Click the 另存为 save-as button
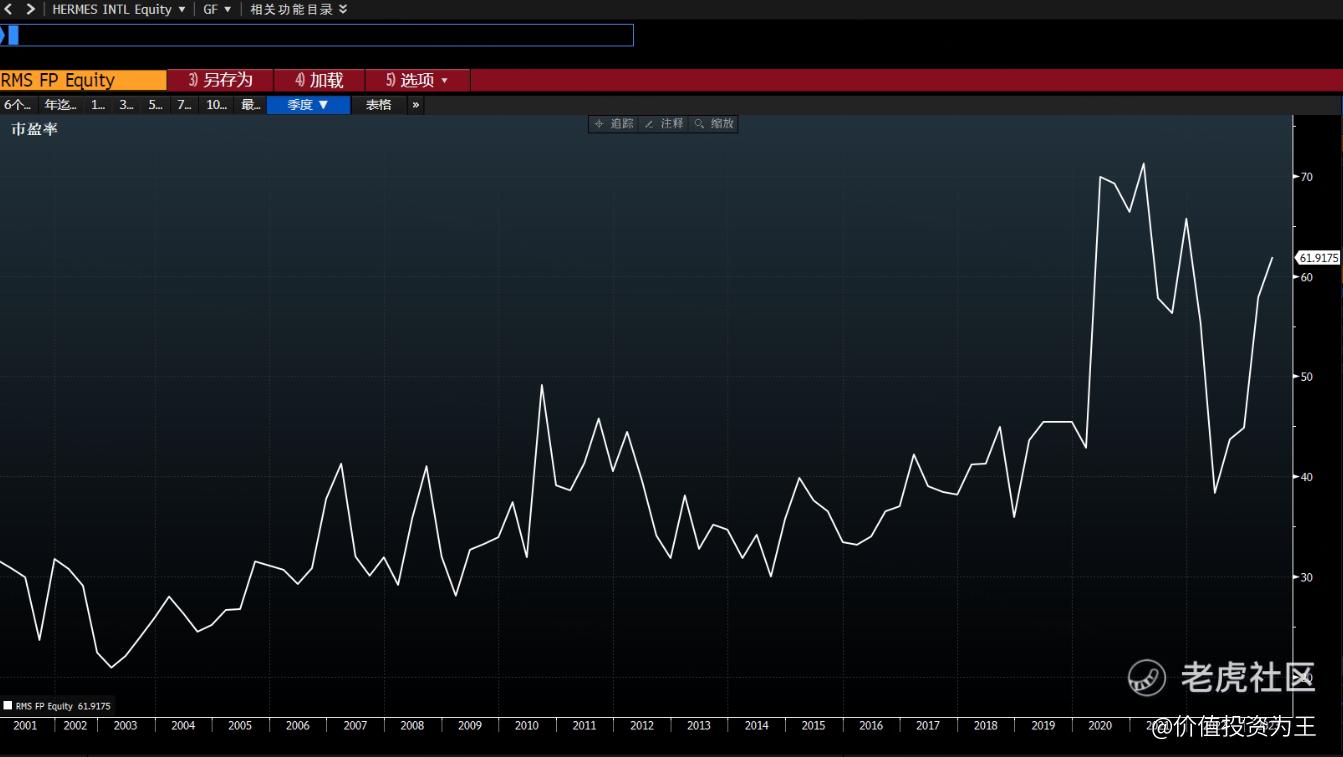 tap(220, 80)
